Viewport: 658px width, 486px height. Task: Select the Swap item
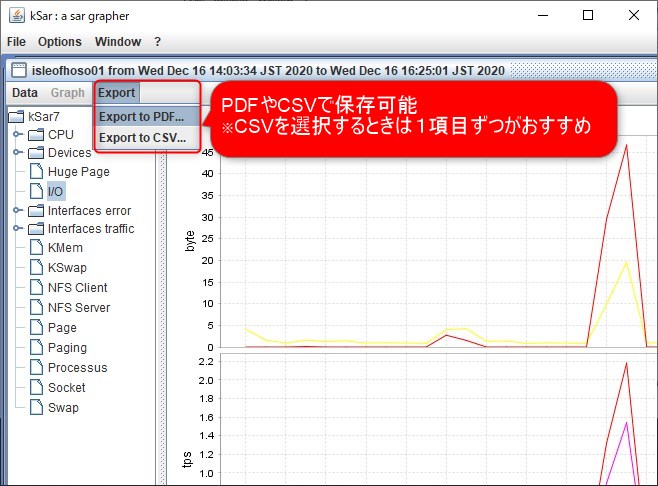63,408
